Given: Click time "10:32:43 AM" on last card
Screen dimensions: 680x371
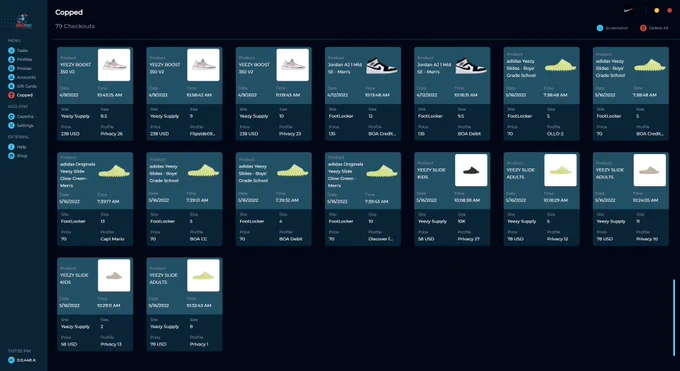Looking at the screenshot, I should pyautogui.click(x=200, y=305).
